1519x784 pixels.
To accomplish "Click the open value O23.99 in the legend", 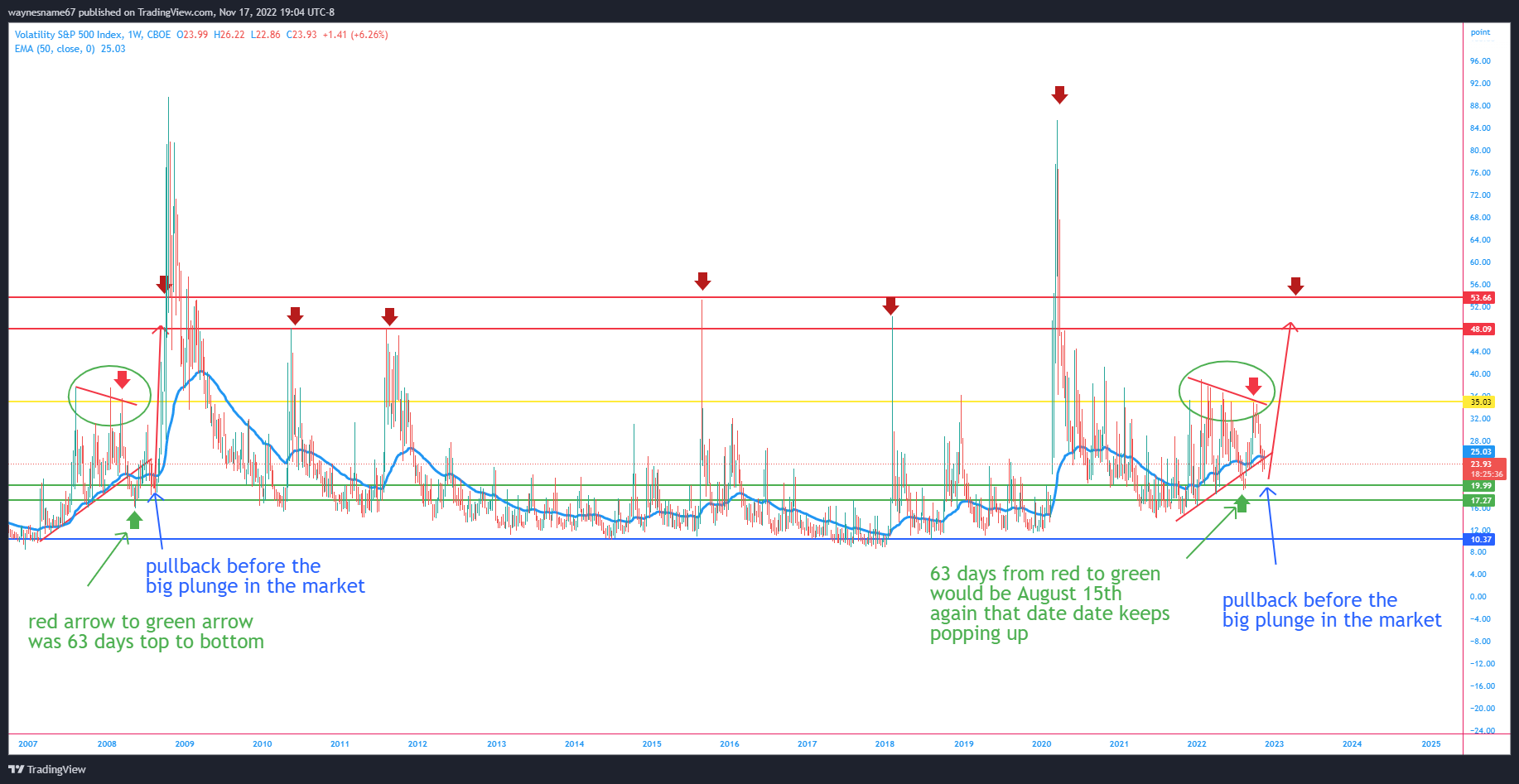I will point(192,35).
